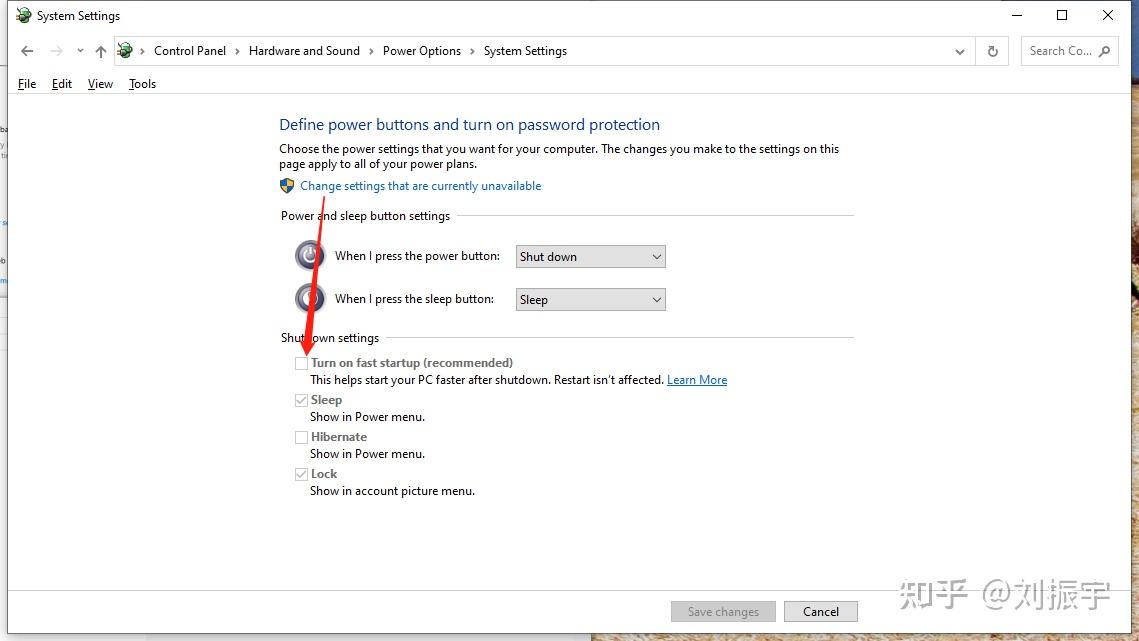1139x641 pixels.
Task: Click the search magnifier icon
Action: 1104,51
